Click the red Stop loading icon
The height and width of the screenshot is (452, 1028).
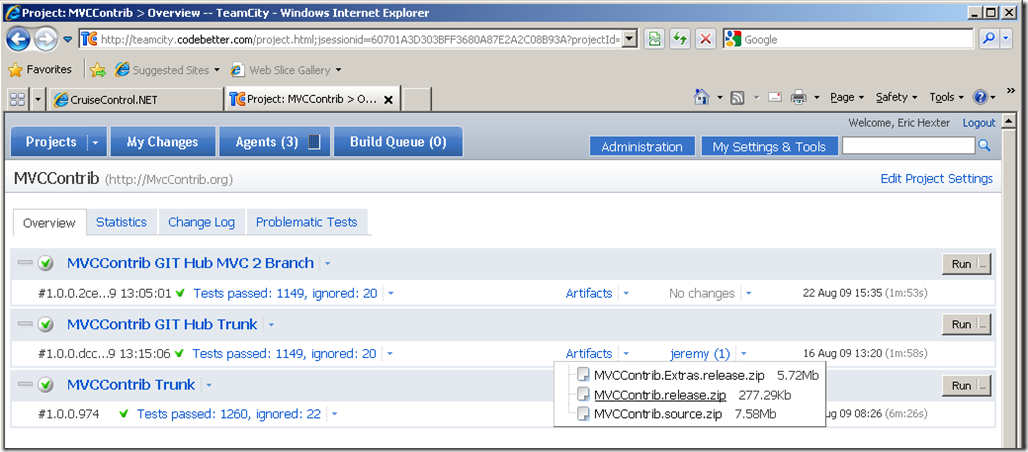click(x=705, y=39)
